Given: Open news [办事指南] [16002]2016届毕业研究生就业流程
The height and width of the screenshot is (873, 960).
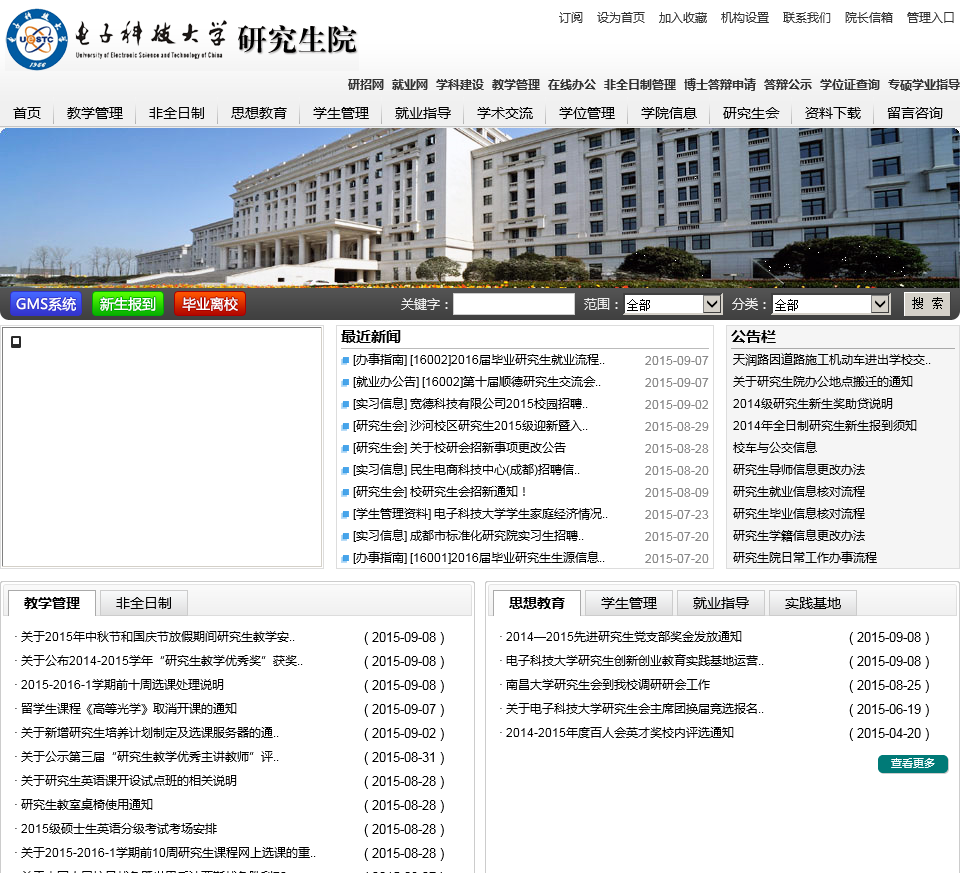Looking at the screenshot, I should coord(479,360).
